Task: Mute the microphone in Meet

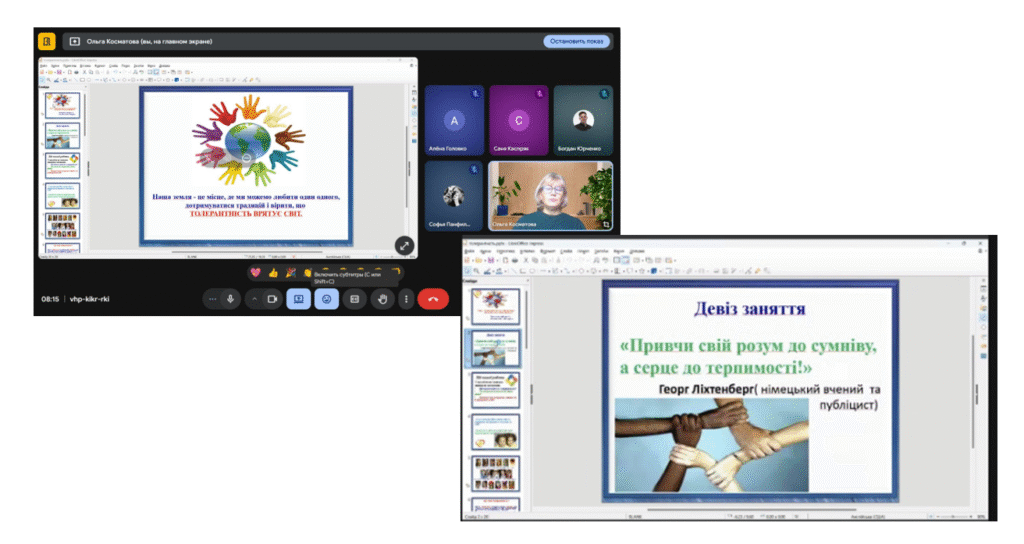Action: pos(231,298)
